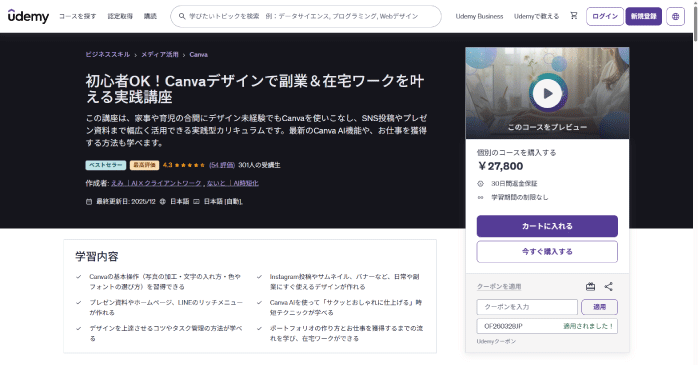
Task: Open the Udemy Business link
Action: coord(479,16)
